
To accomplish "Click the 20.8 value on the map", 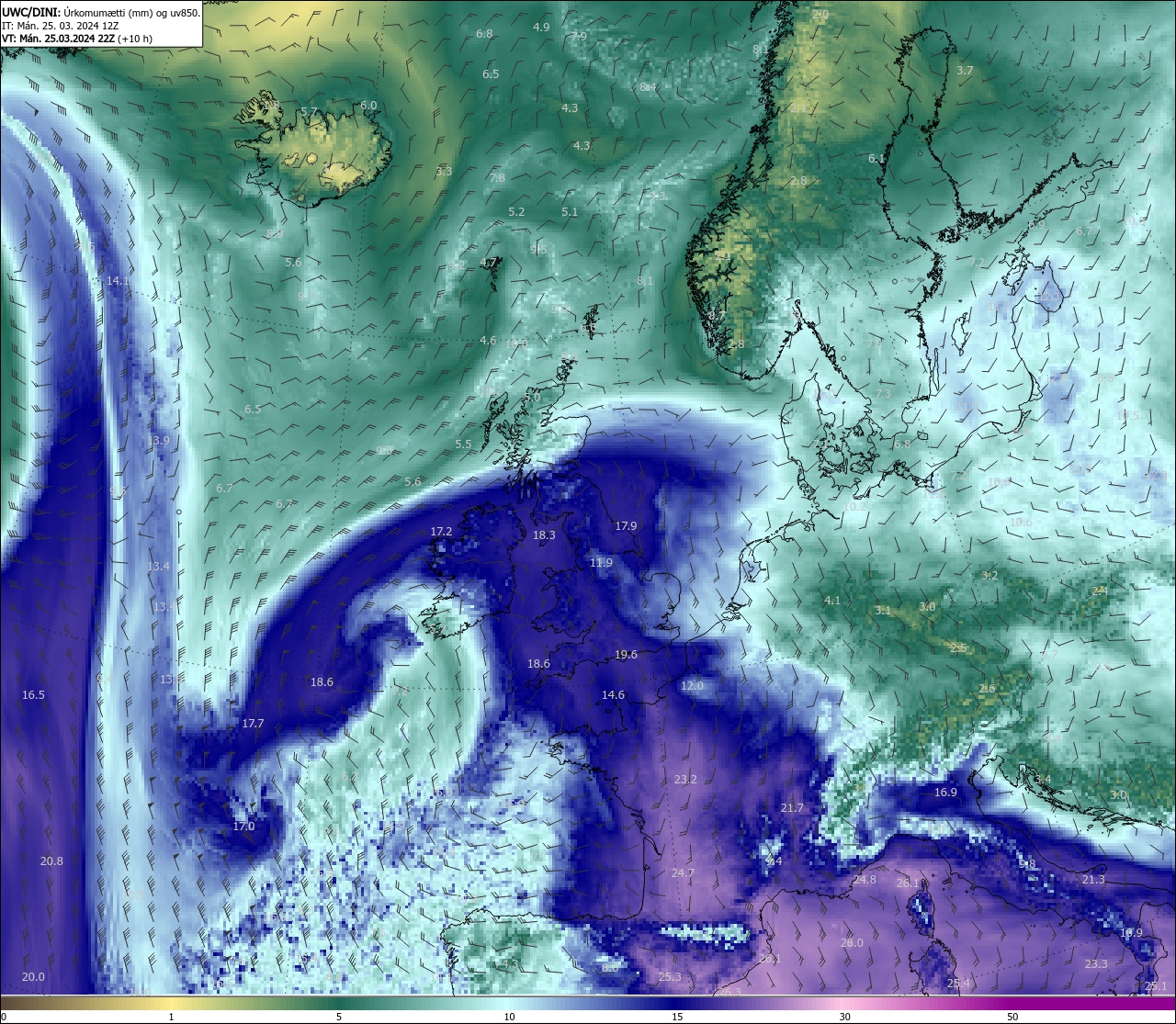I will pos(51,861).
